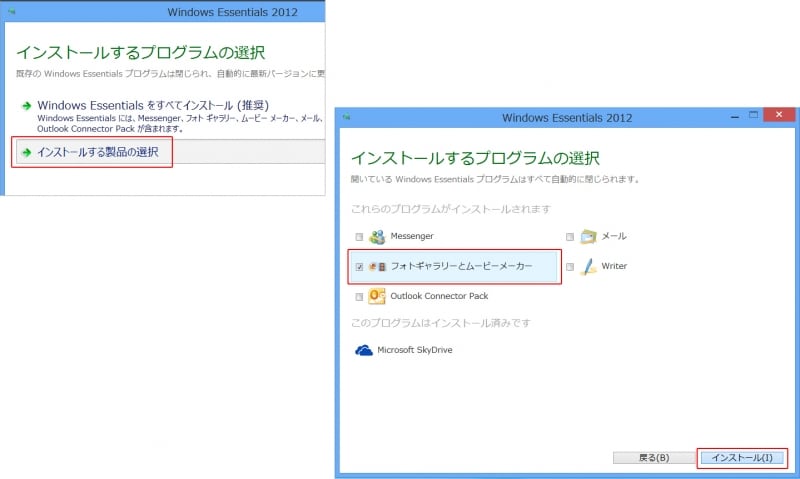Screen dimensions: 800x479
Task: Click green arrow beside インストールする製品の選択
Action: point(25,152)
